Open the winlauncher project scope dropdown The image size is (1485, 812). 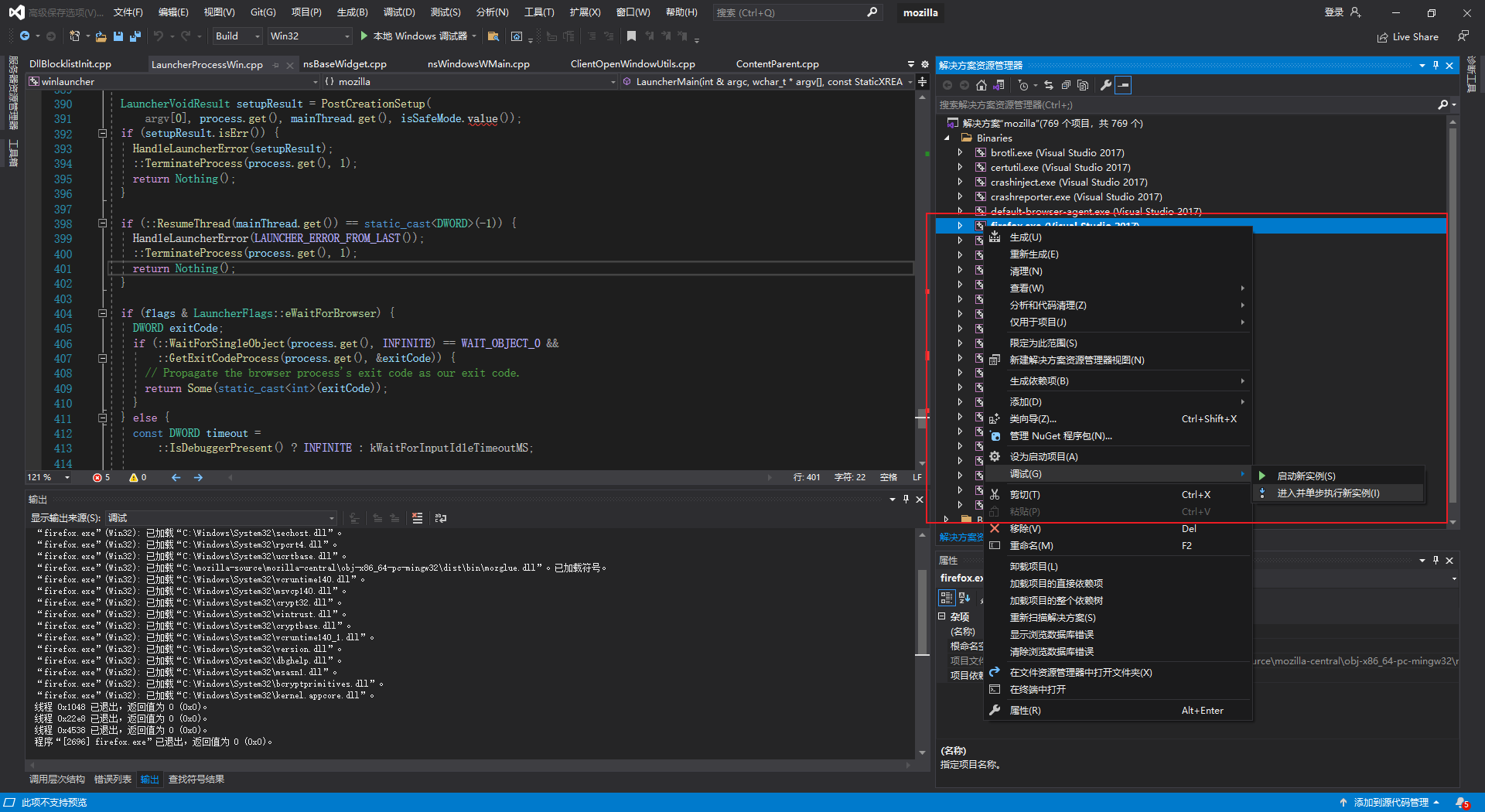point(173,82)
